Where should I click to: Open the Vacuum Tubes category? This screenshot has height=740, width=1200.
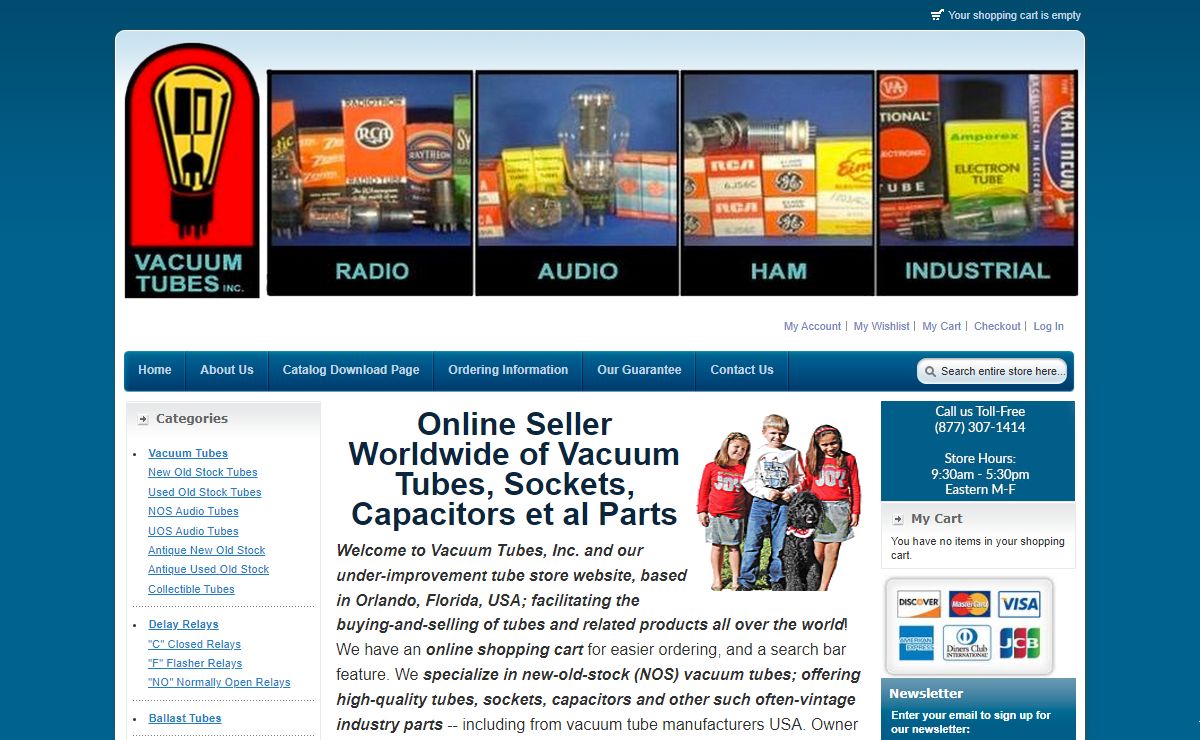tap(188, 453)
